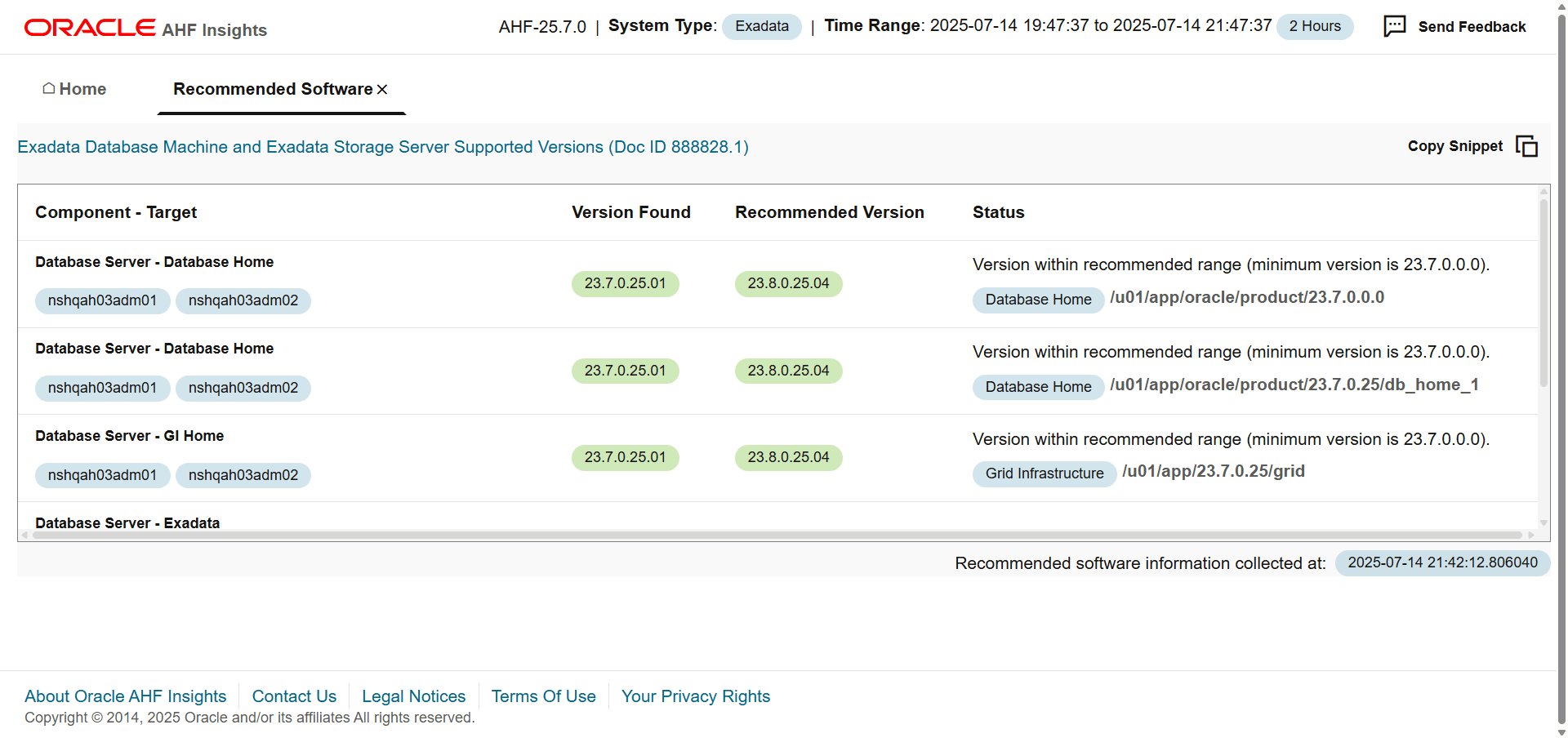The image size is (1568, 738).
Task: Open the Legal Notices link
Action: tap(413, 696)
